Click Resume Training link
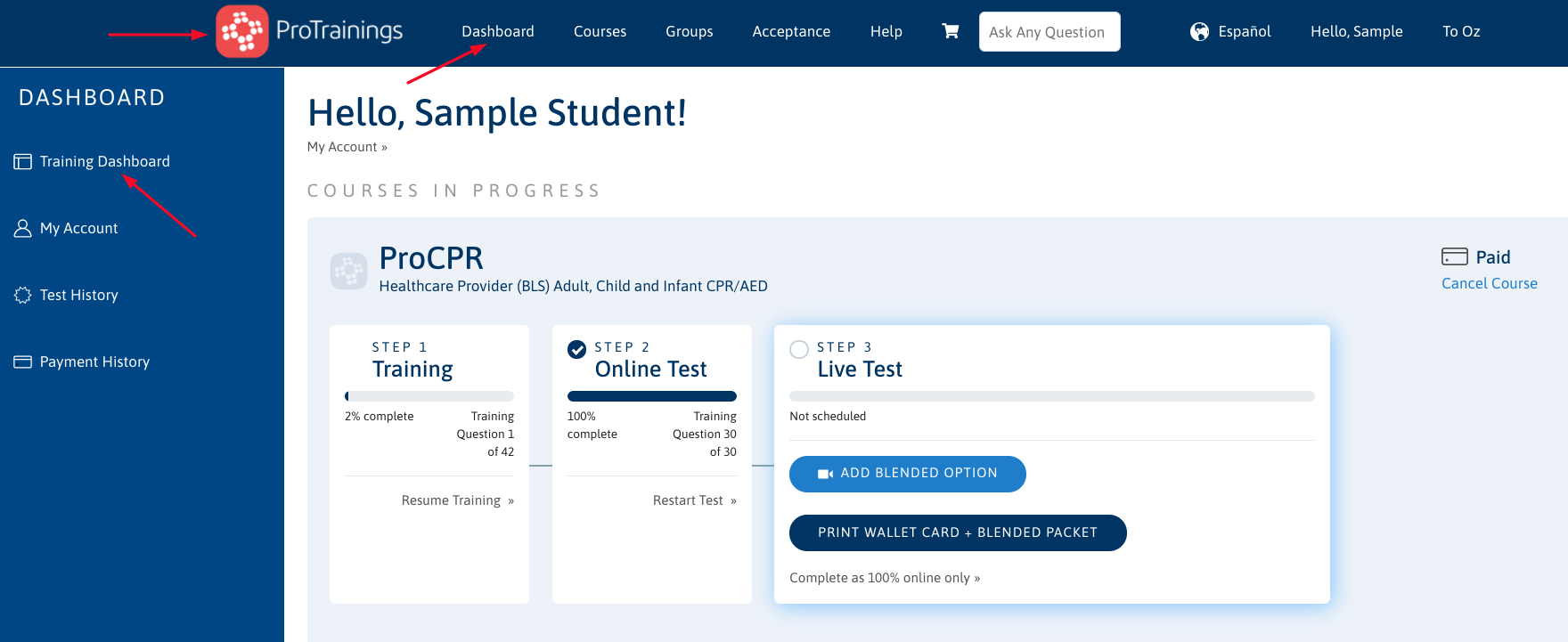This screenshot has width=1568, height=642. pyautogui.click(x=458, y=500)
